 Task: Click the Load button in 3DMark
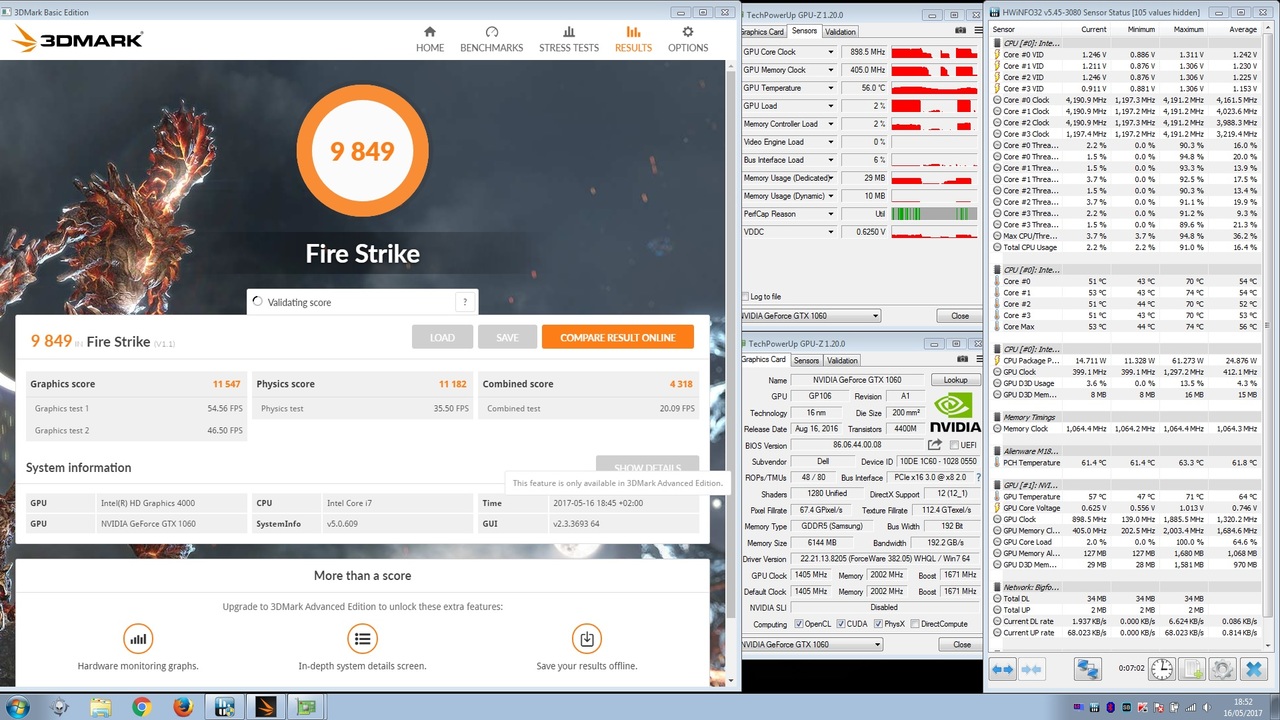click(x=442, y=337)
